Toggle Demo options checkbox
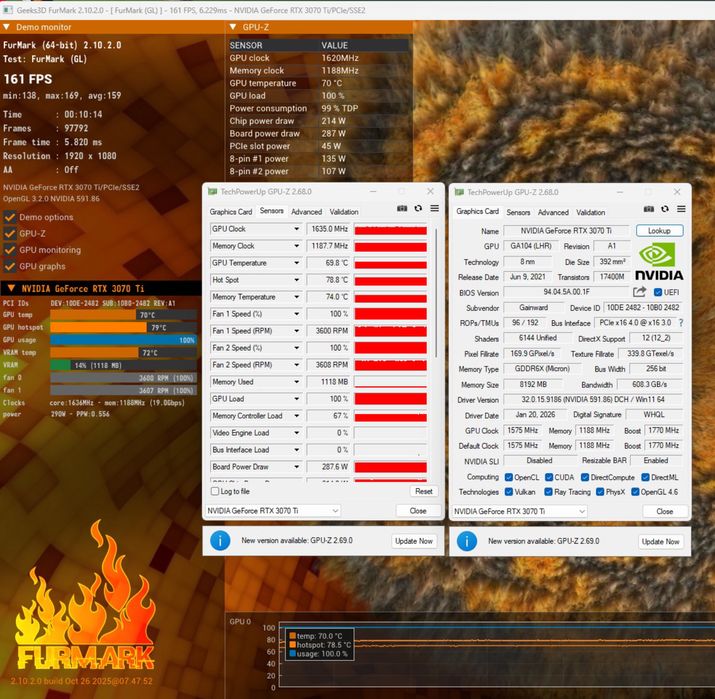The image size is (715, 699). click(10, 217)
